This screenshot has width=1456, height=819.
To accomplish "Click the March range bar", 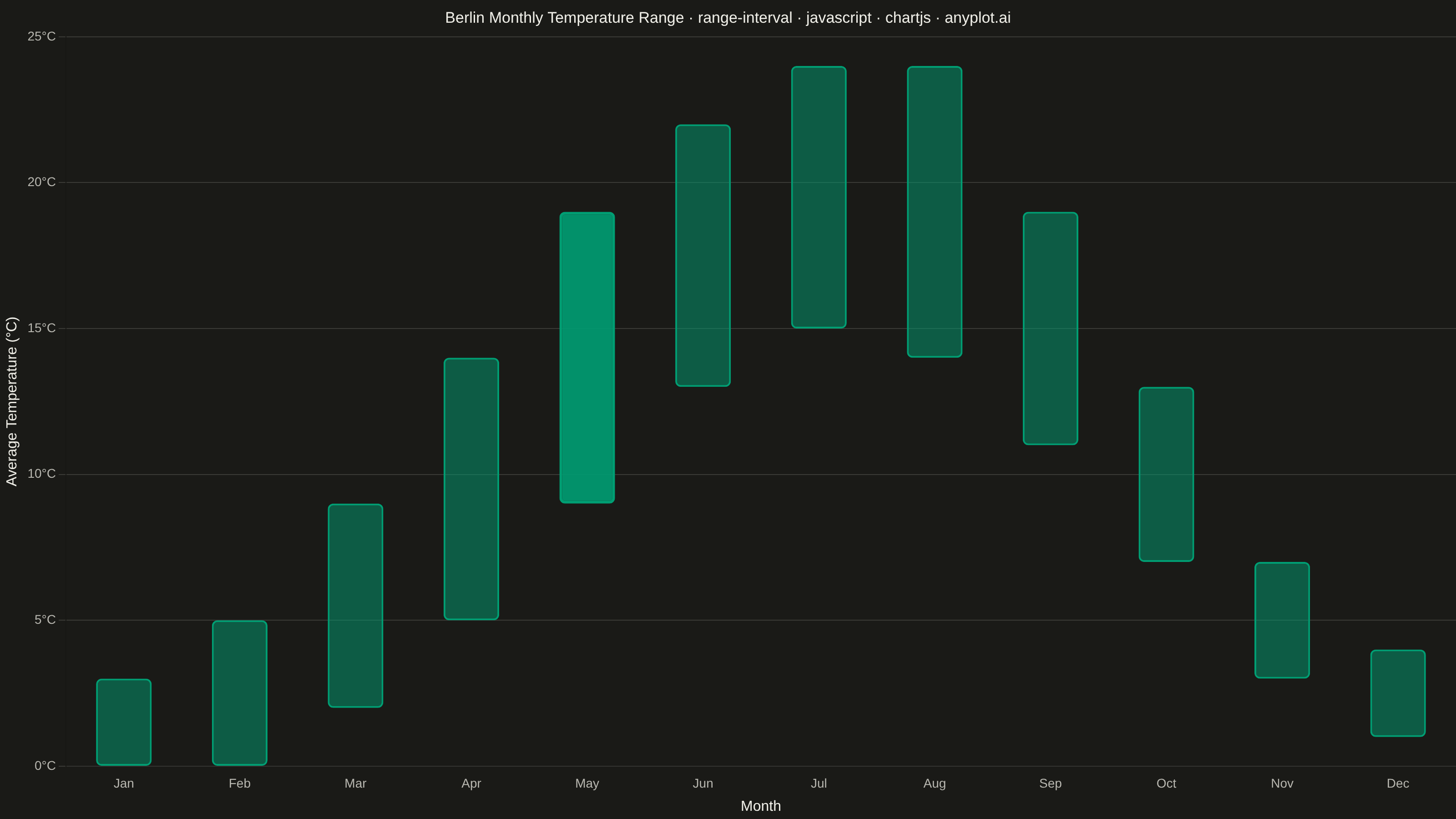I will point(355,605).
